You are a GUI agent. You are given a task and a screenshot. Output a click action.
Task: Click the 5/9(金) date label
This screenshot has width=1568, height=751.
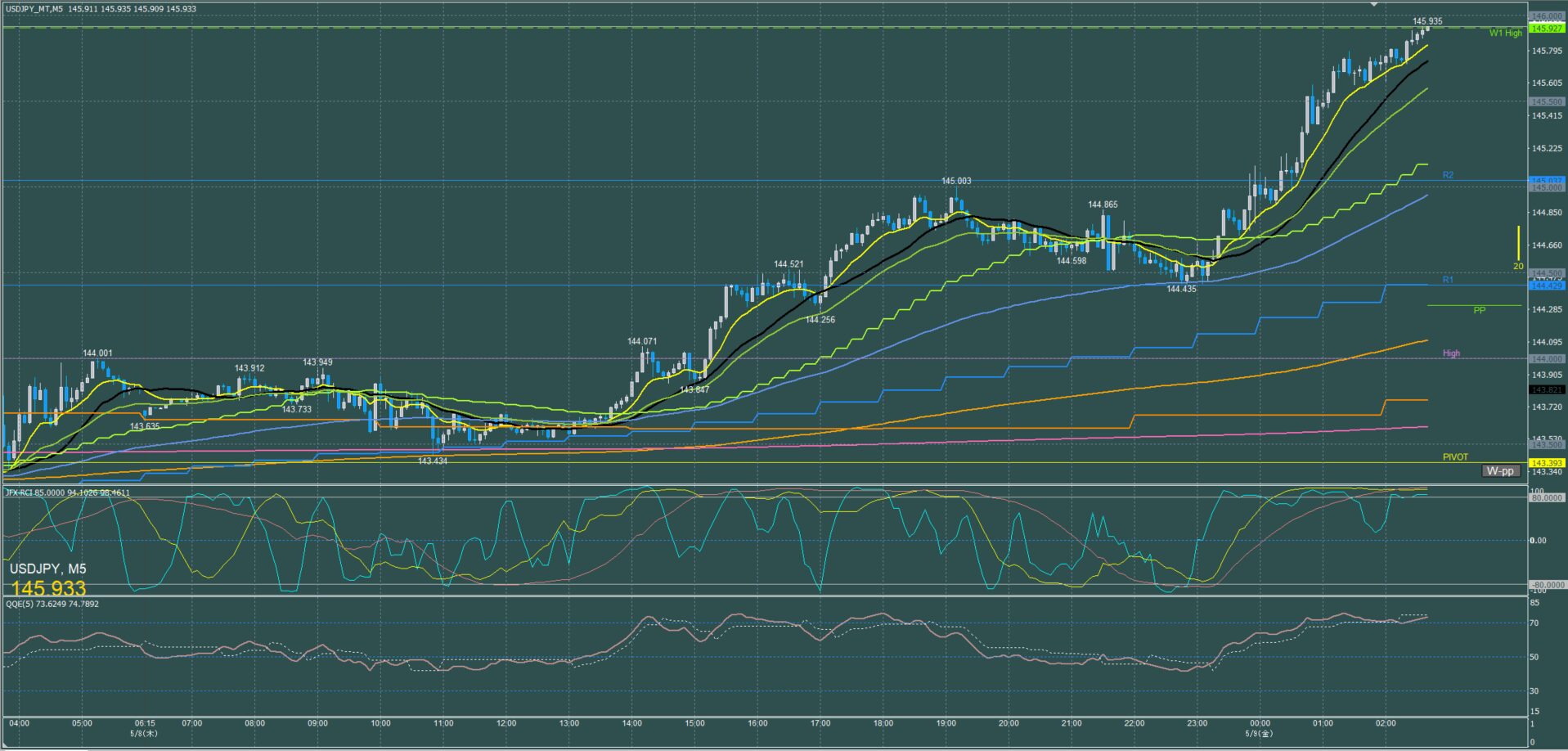tap(1258, 733)
